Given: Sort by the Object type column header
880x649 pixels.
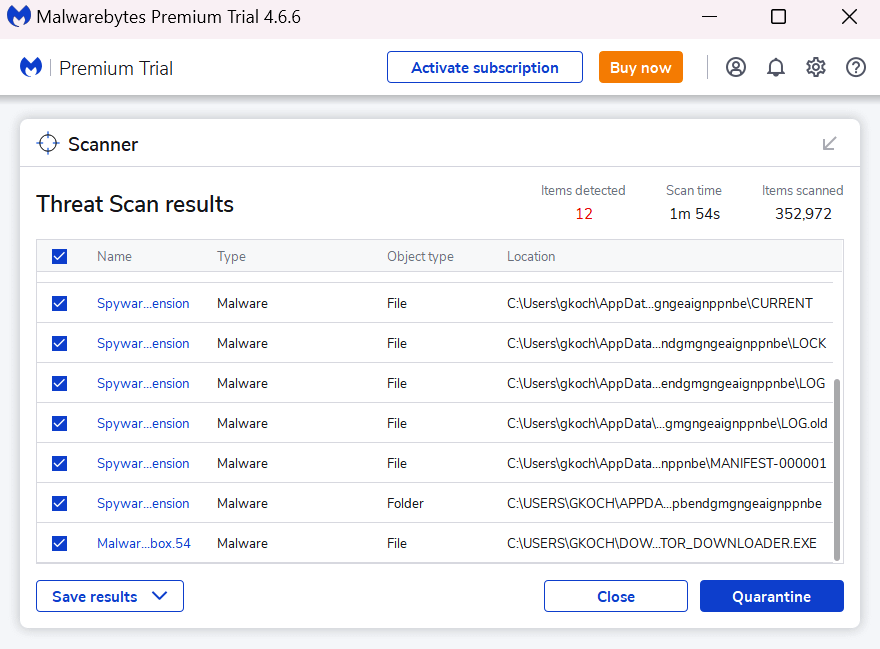Looking at the screenshot, I should pos(420,257).
